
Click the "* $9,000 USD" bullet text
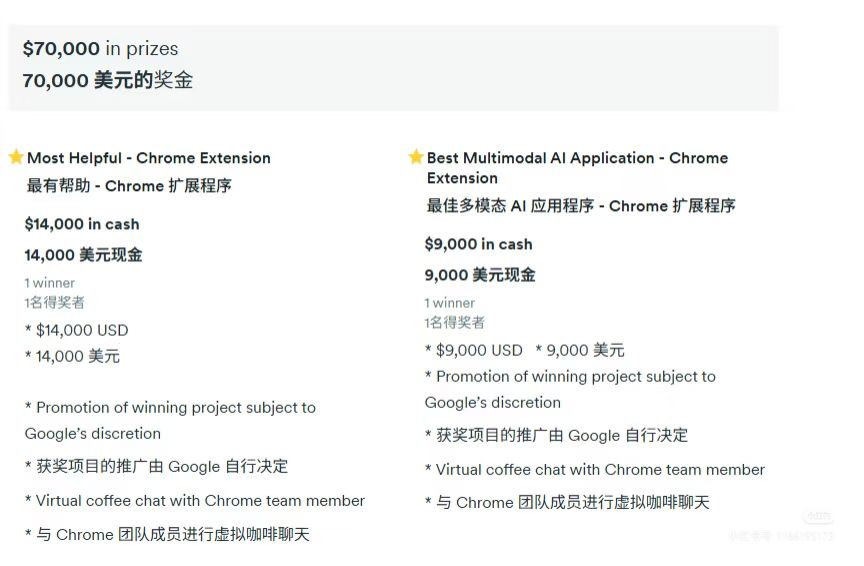(x=474, y=350)
